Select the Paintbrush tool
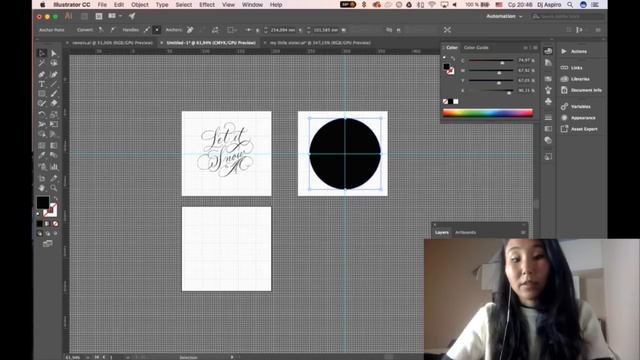Viewport: 640px width, 360px height. 53,94
